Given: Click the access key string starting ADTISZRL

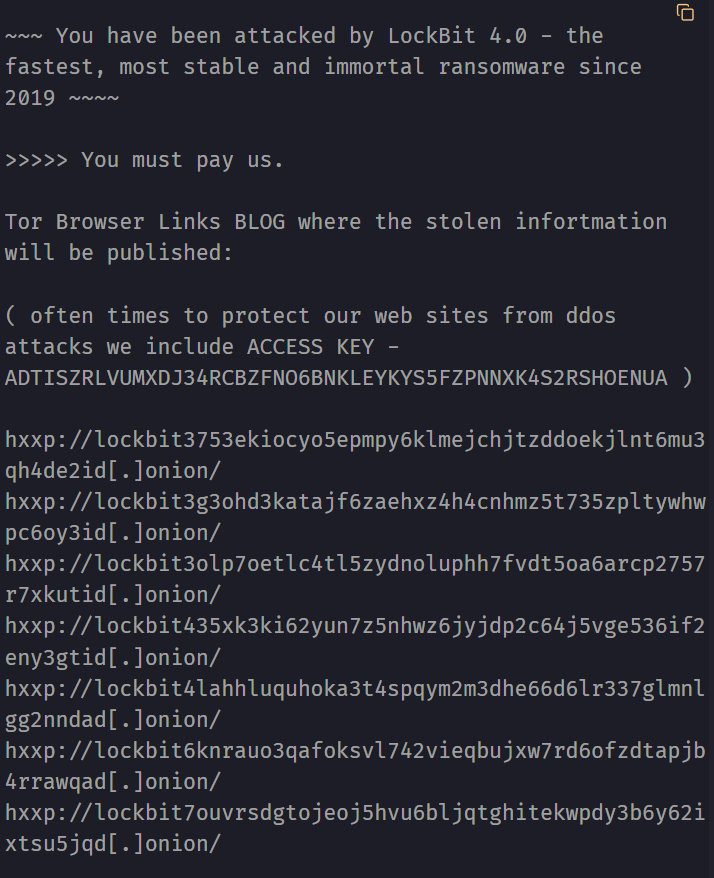Looking at the screenshot, I should click(x=336, y=378).
